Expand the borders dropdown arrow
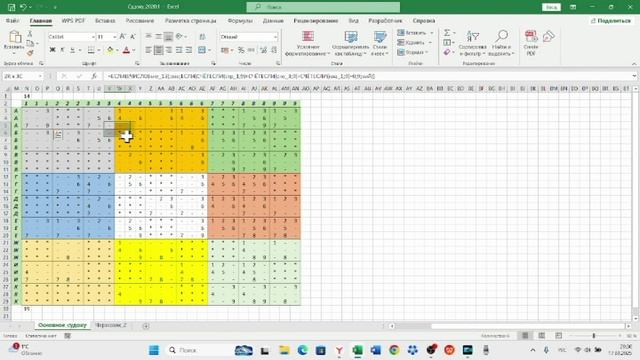The width and height of the screenshot is (640, 360). pyautogui.click(x=98, y=50)
